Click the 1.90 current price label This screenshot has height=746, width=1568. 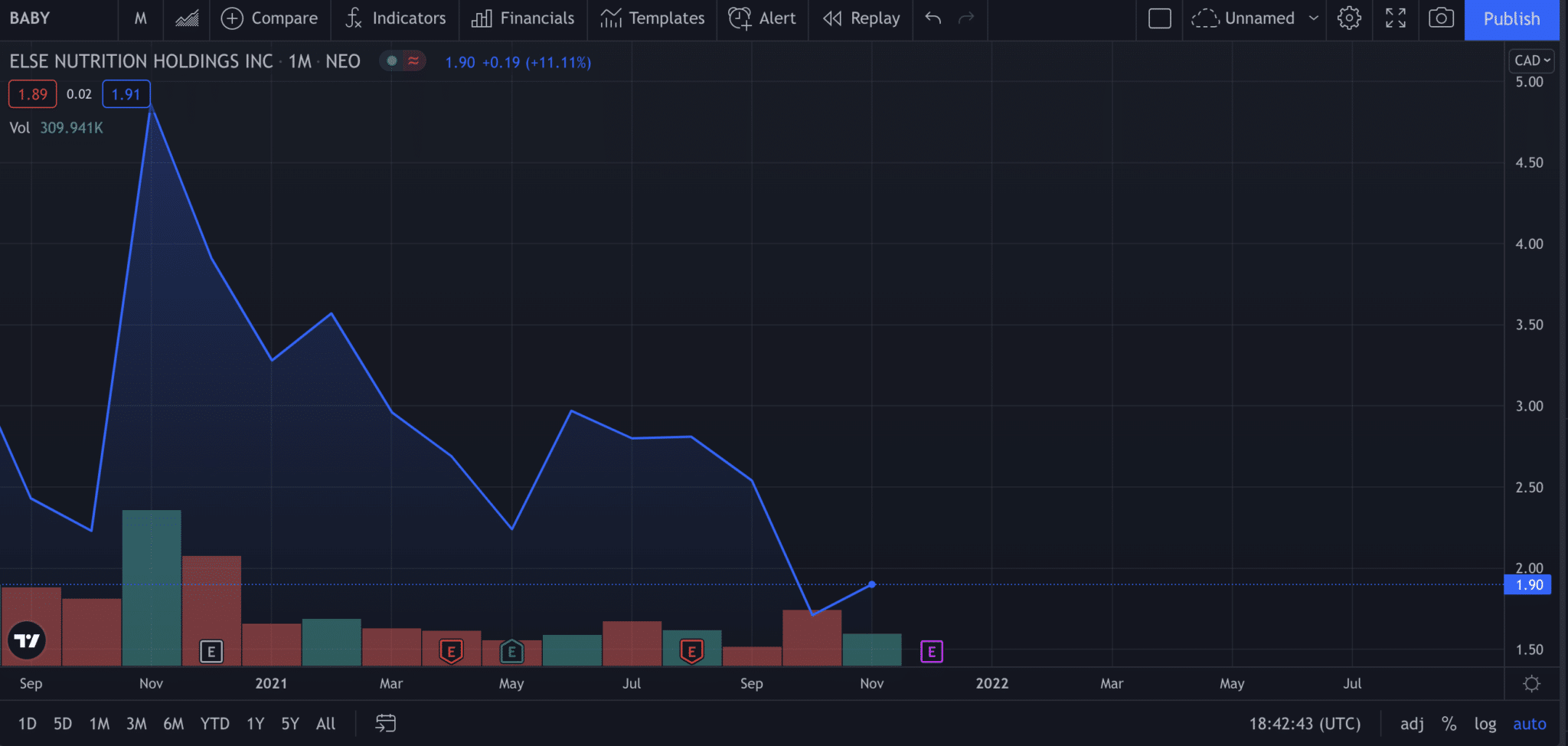coord(1528,585)
